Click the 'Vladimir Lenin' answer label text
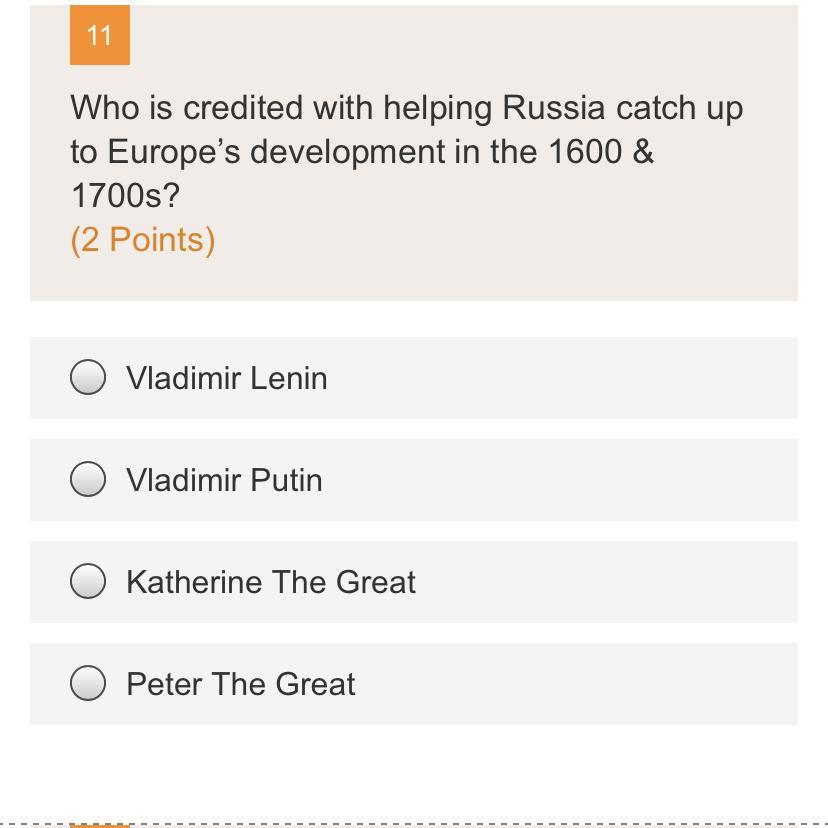Viewport: 828px width, 828px height. click(x=227, y=378)
